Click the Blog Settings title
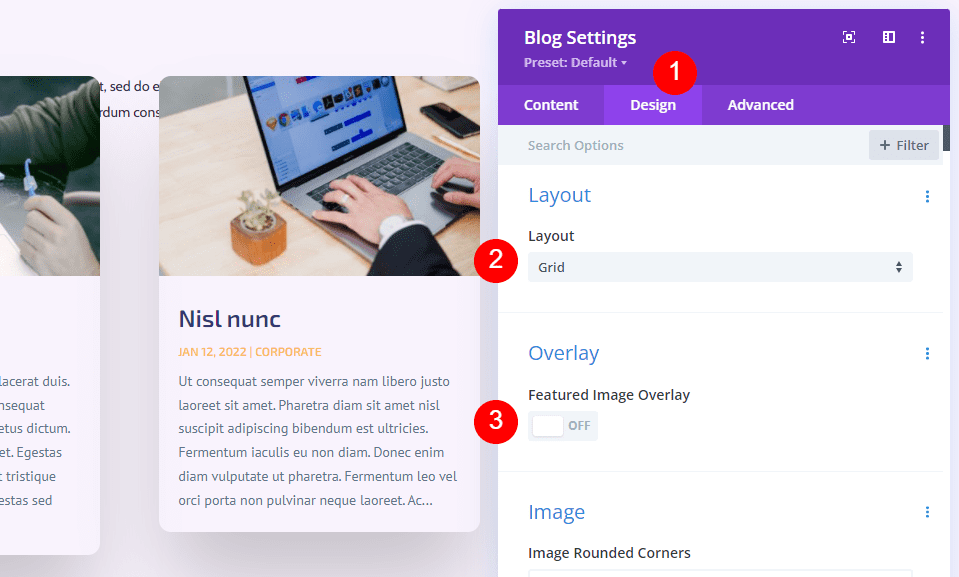Screen dimensions: 959x577 [x=580, y=37]
